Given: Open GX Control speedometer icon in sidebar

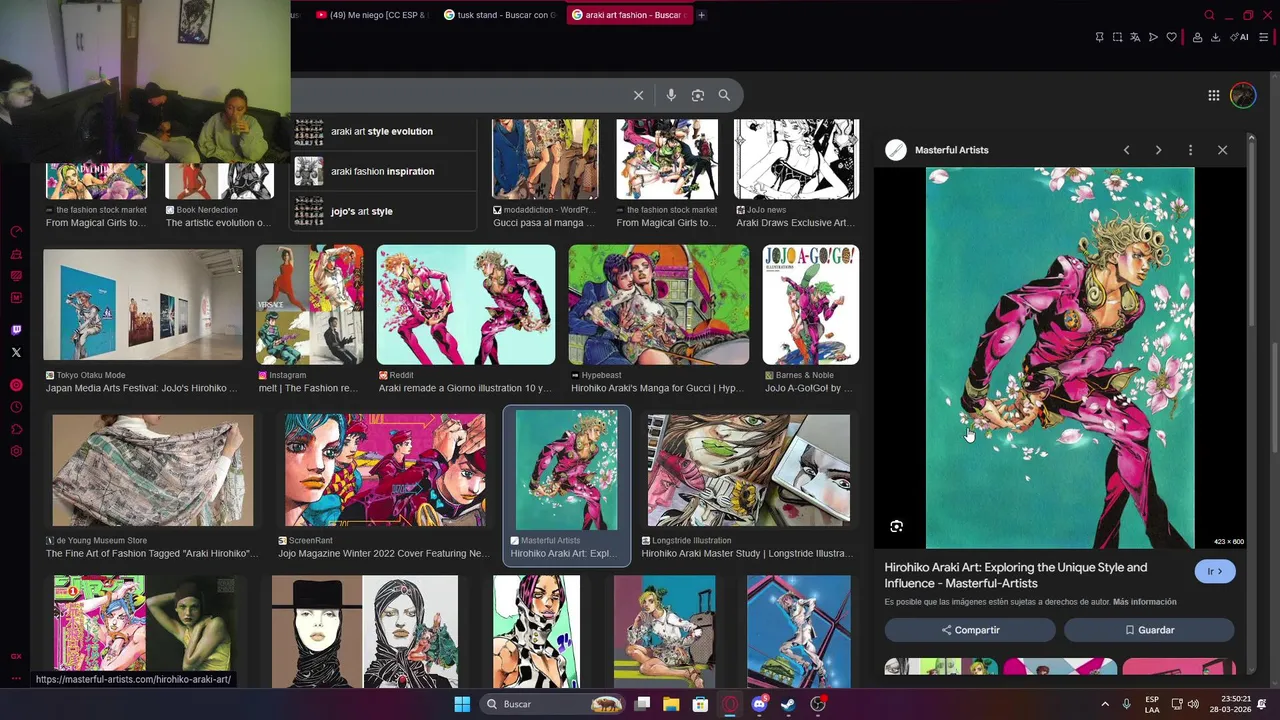Looking at the screenshot, I should [x=16, y=231].
